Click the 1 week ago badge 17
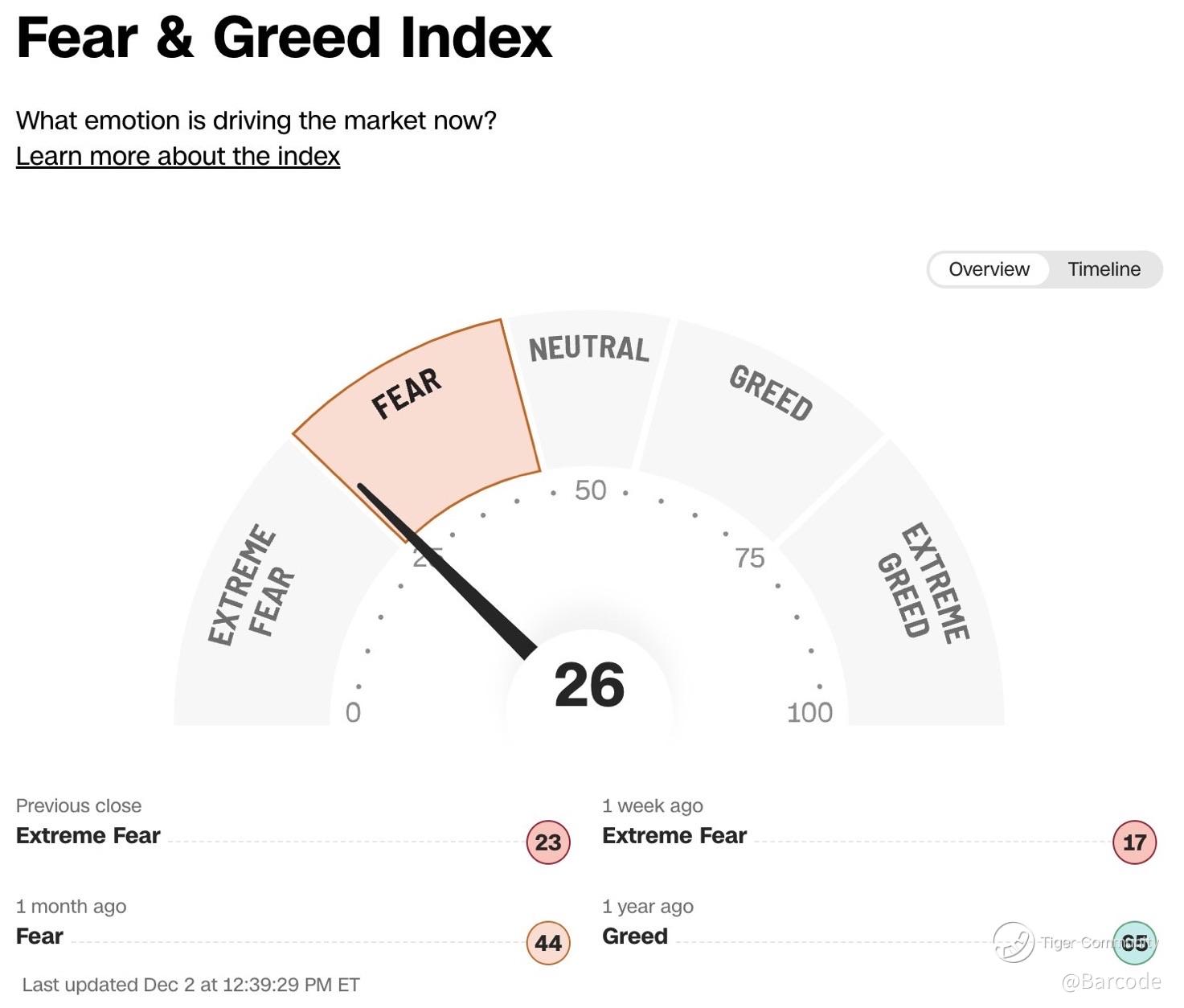This screenshot has width=1184, height=1008. pyautogui.click(x=1134, y=842)
